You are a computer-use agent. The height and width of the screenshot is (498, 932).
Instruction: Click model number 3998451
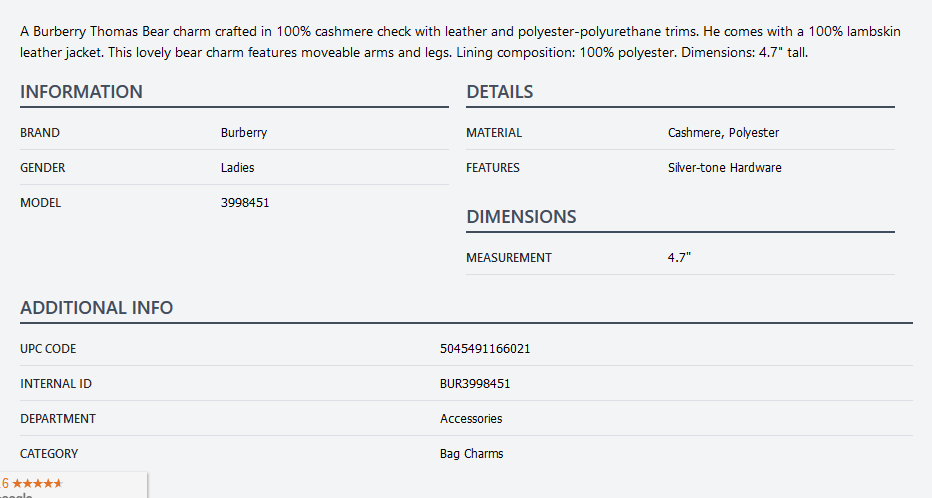(245, 203)
